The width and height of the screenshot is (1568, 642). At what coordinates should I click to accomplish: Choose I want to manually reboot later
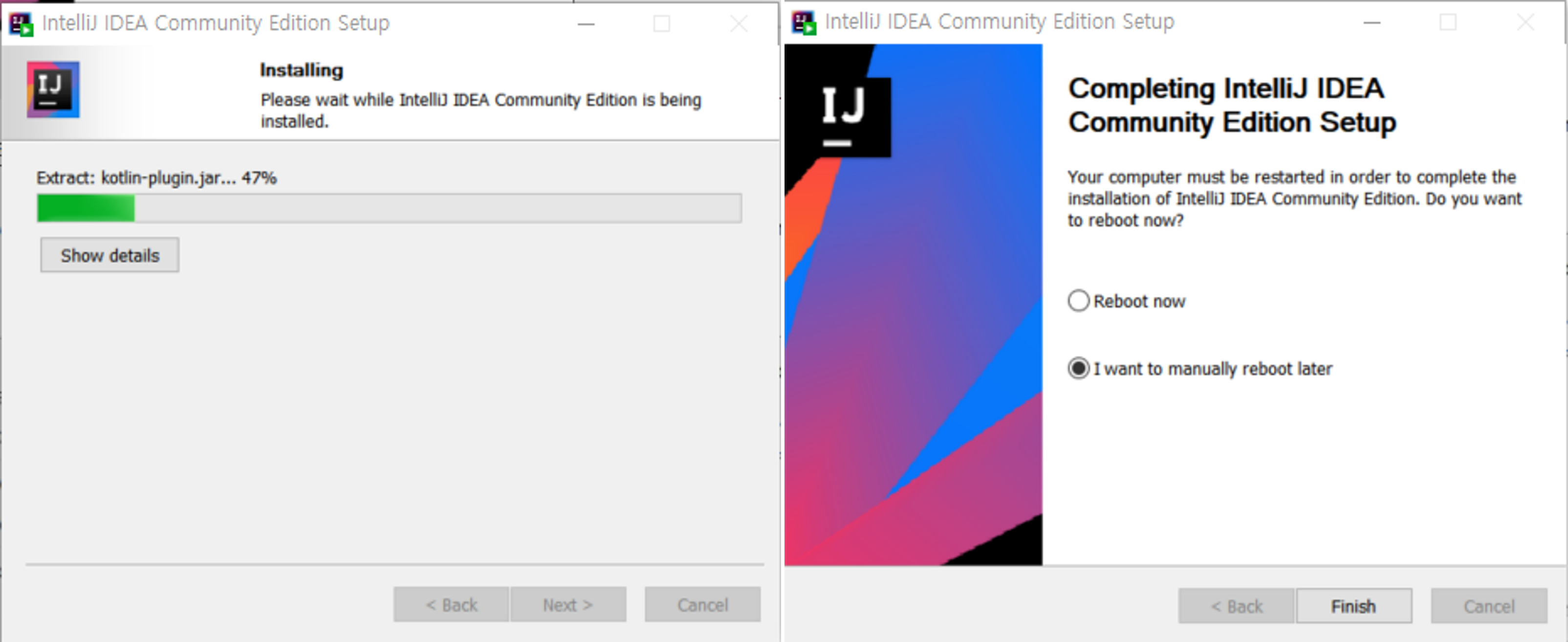(x=1078, y=369)
